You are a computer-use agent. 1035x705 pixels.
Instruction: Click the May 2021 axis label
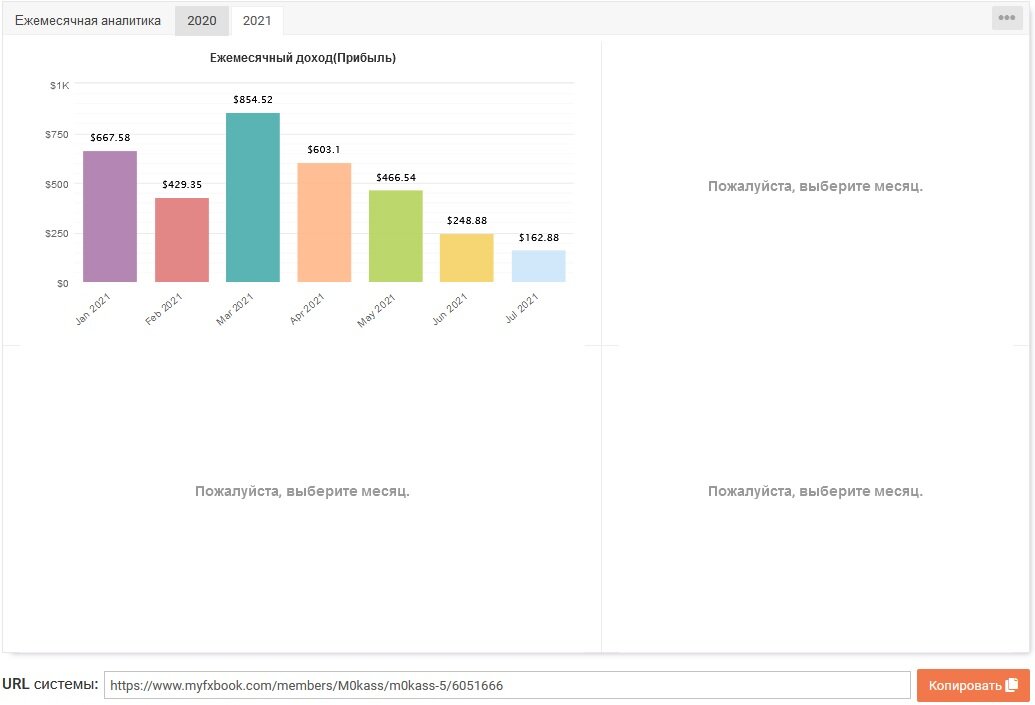(376, 310)
